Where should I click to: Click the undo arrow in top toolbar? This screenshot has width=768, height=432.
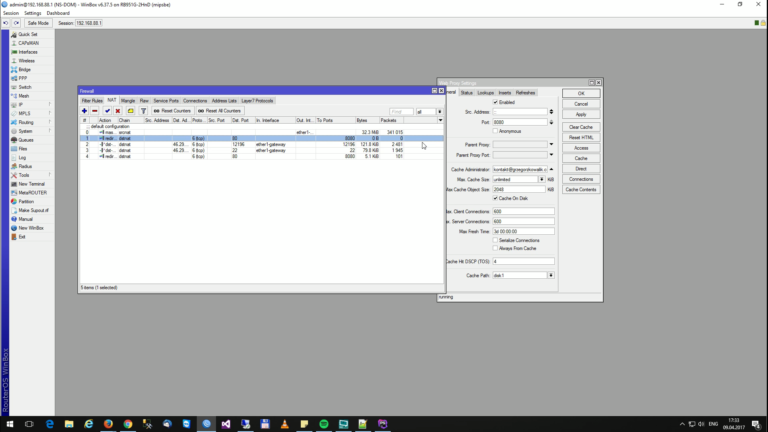pos(6,23)
